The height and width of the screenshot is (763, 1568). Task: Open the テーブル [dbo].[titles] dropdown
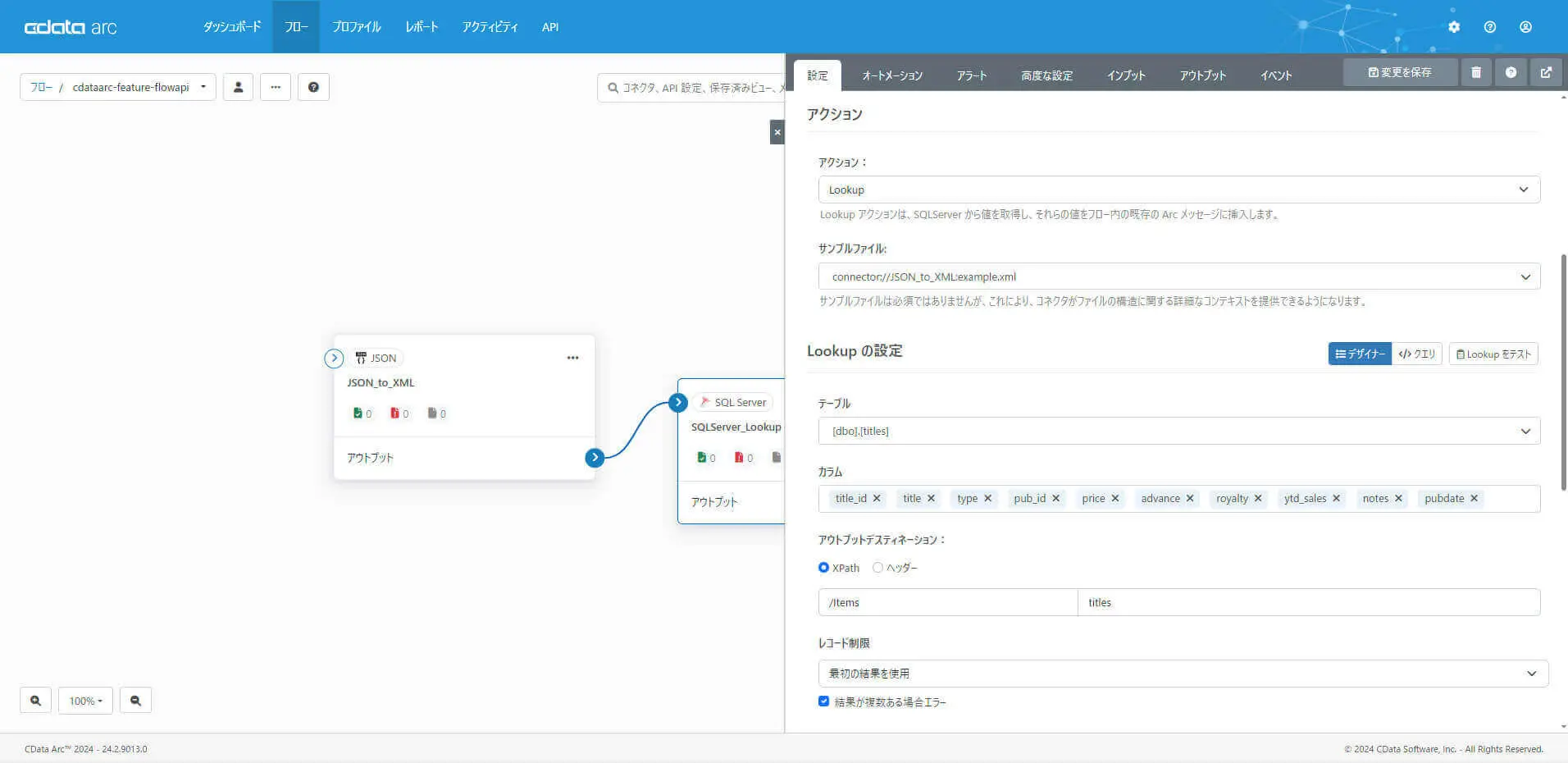point(1179,431)
